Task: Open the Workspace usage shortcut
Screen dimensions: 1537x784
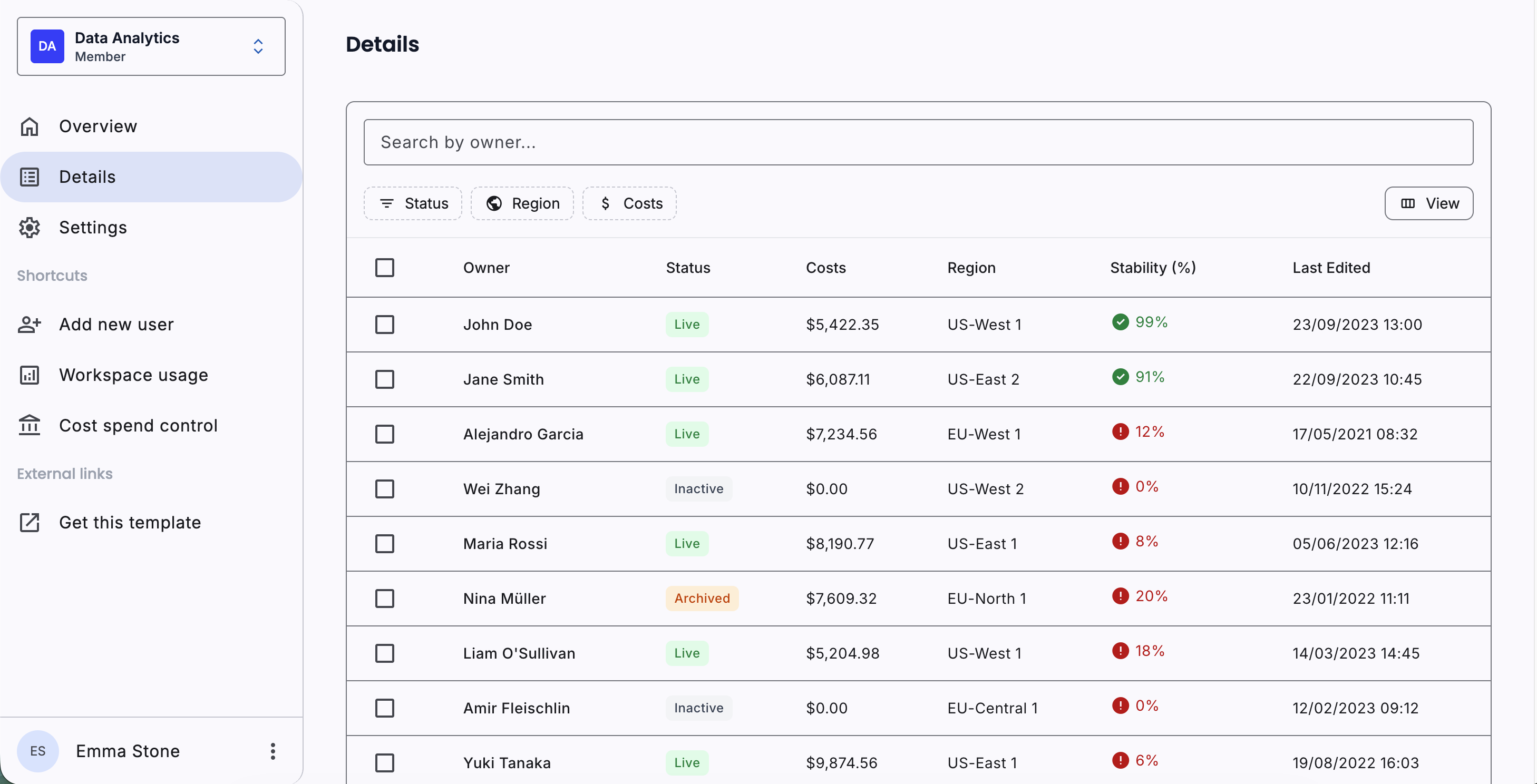Action: click(x=133, y=375)
